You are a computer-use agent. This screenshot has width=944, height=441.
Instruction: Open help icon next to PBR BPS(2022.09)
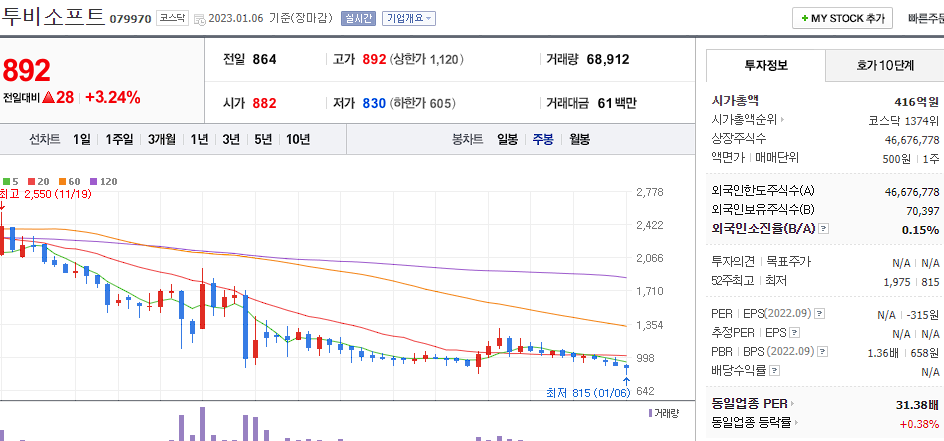pyautogui.click(x=822, y=351)
